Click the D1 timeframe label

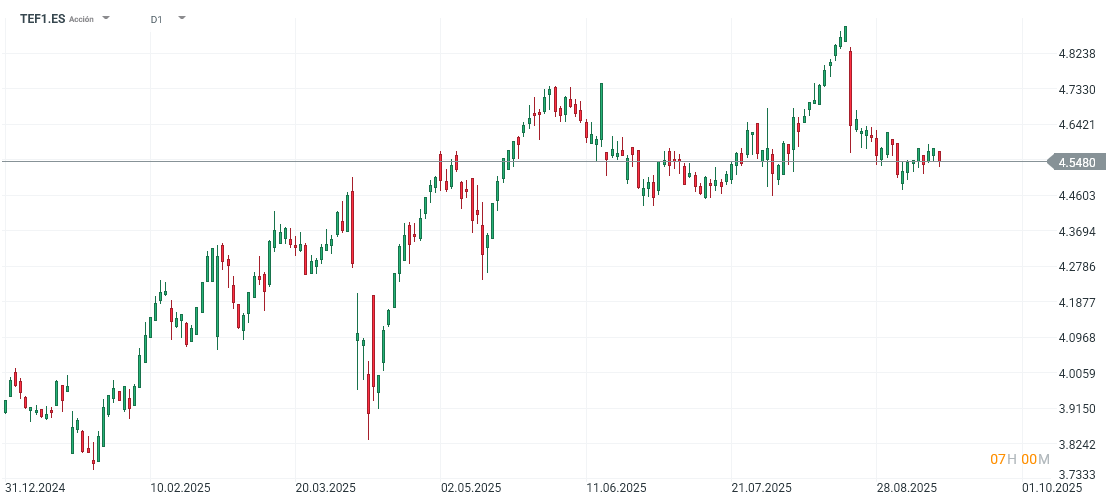(x=157, y=19)
